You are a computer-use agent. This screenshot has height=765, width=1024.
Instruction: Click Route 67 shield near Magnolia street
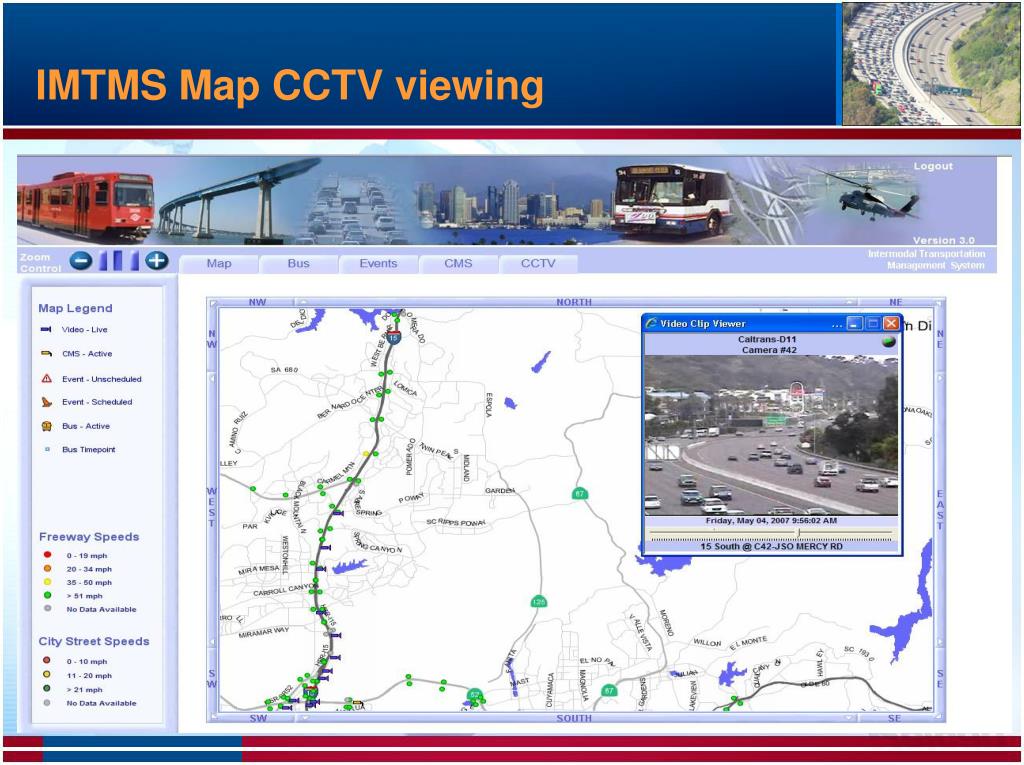pos(609,690)
